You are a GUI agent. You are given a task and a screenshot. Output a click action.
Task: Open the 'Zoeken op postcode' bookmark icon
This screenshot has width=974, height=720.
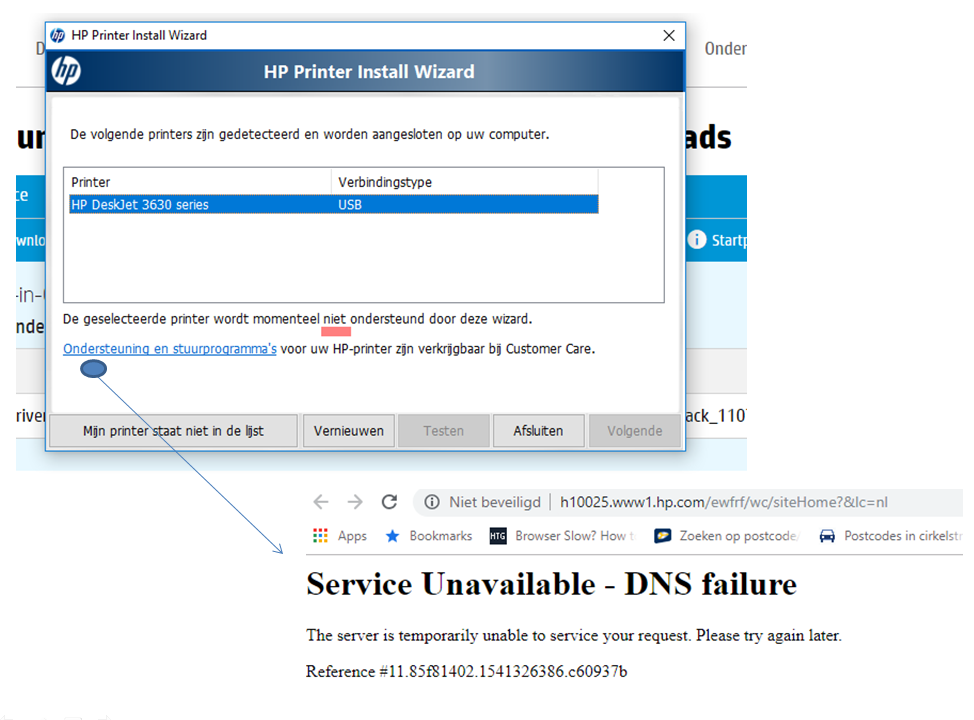coord(661,536)
